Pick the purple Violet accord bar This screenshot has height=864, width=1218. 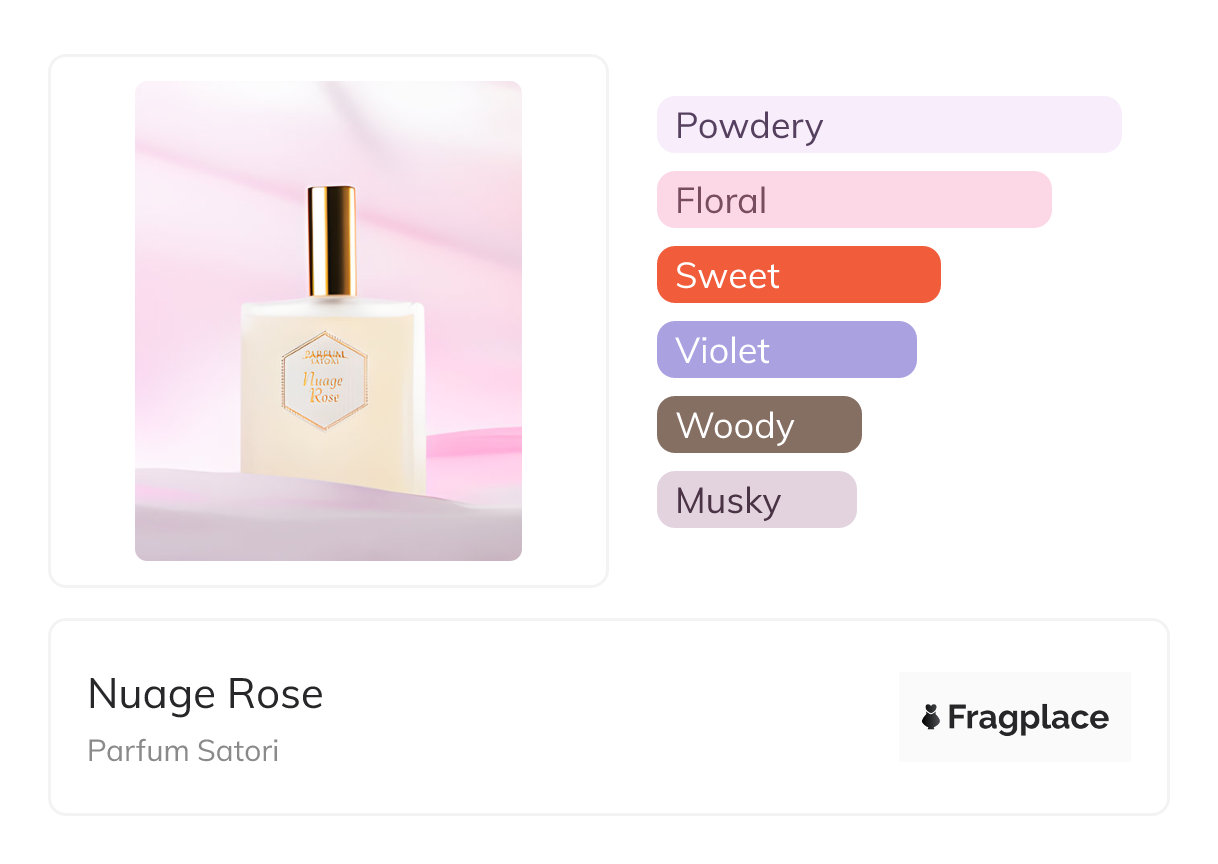pyautogui.click(x=786, y=350)
